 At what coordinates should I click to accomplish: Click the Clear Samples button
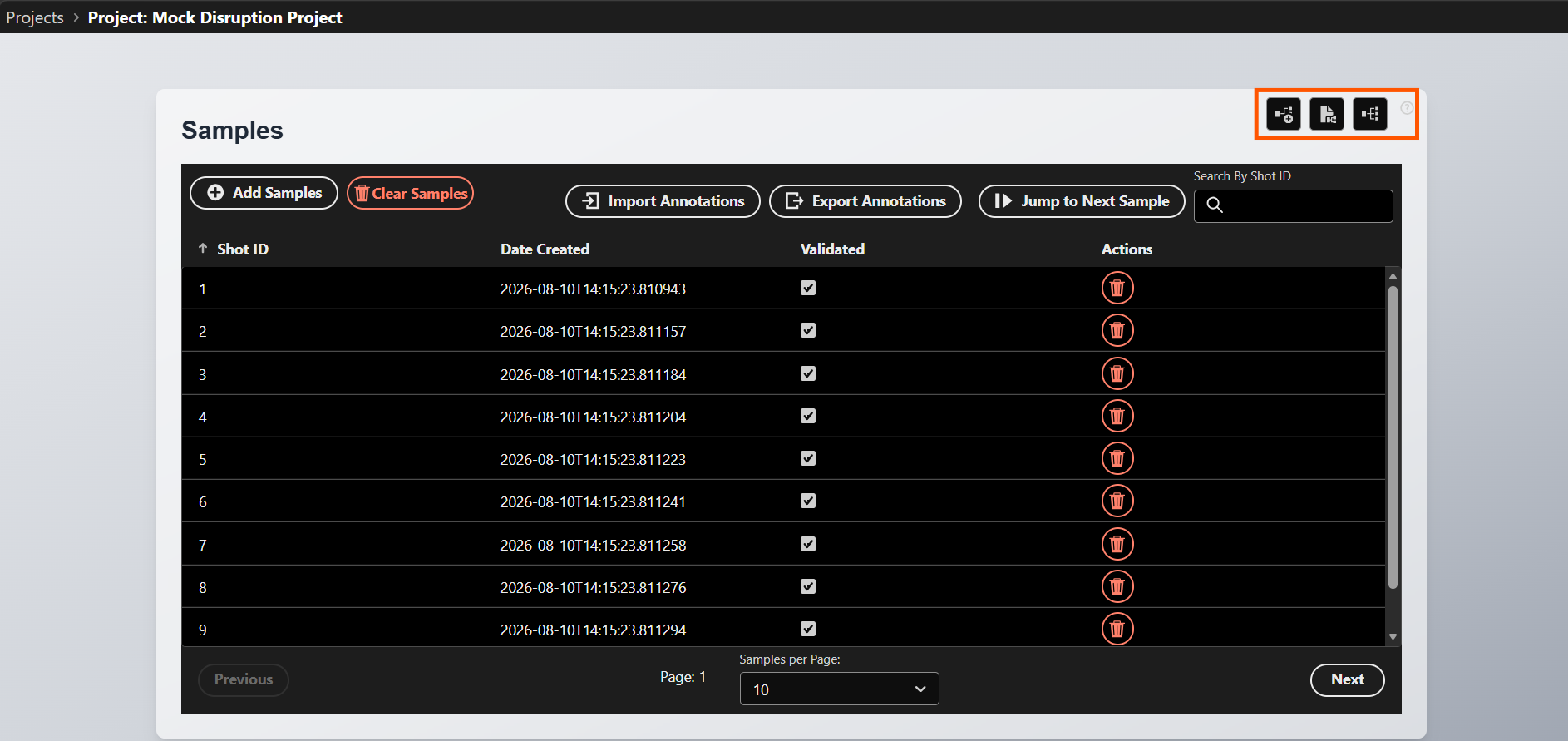click(410, 193)
